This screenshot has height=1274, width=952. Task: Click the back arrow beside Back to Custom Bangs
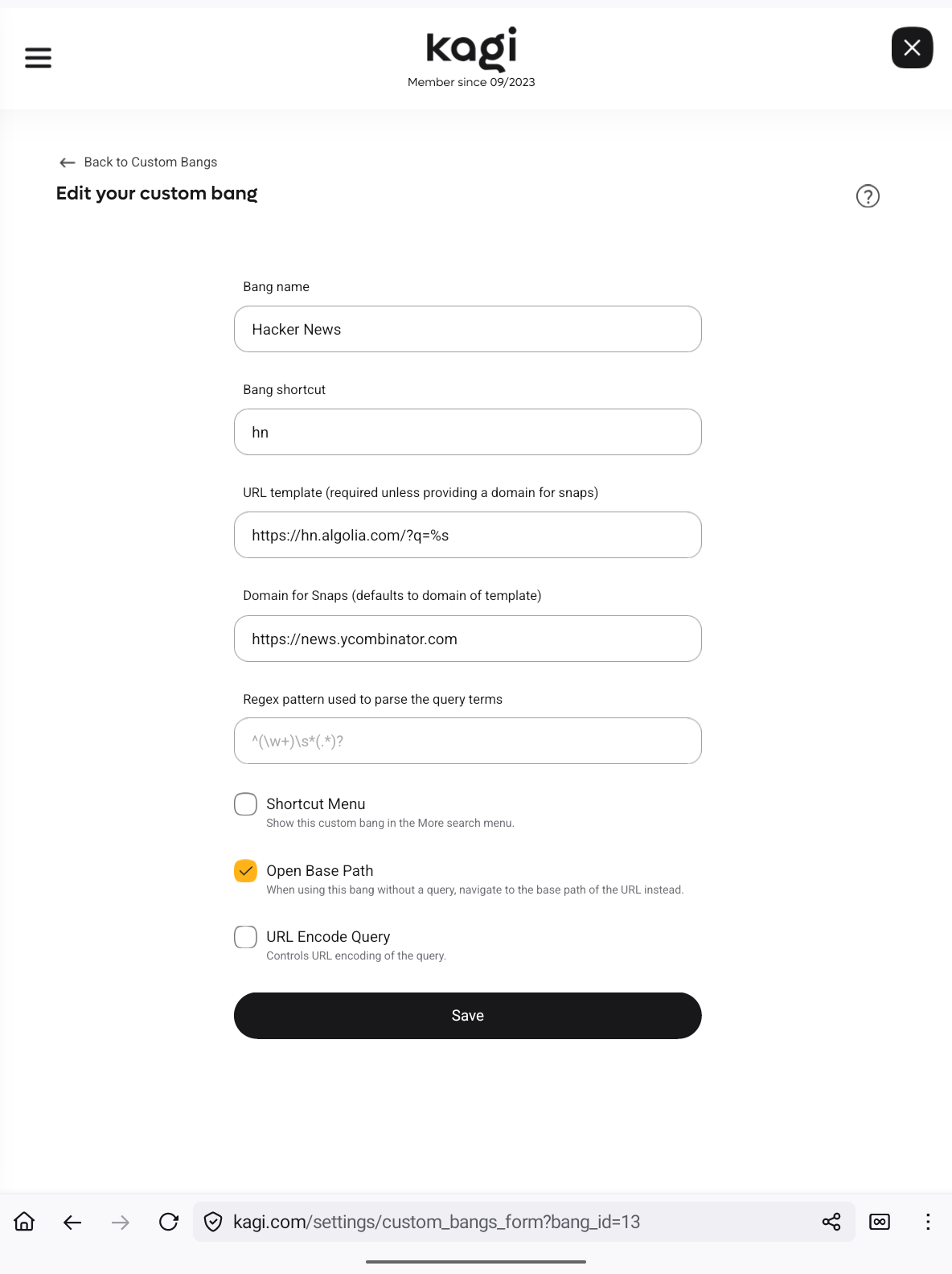coord(67,162)
